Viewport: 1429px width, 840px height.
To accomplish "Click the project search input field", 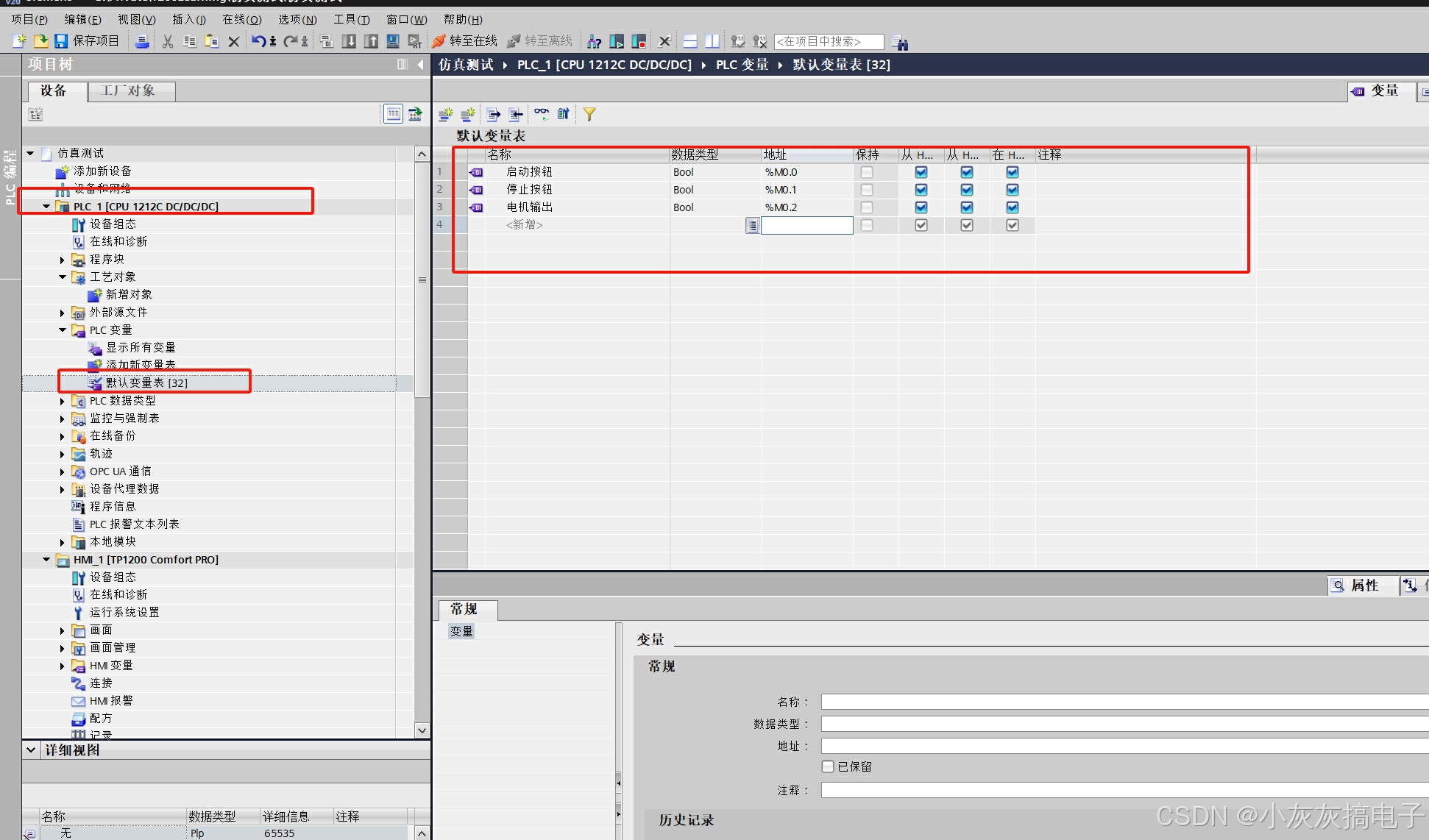I will click(x=829, y=42).
